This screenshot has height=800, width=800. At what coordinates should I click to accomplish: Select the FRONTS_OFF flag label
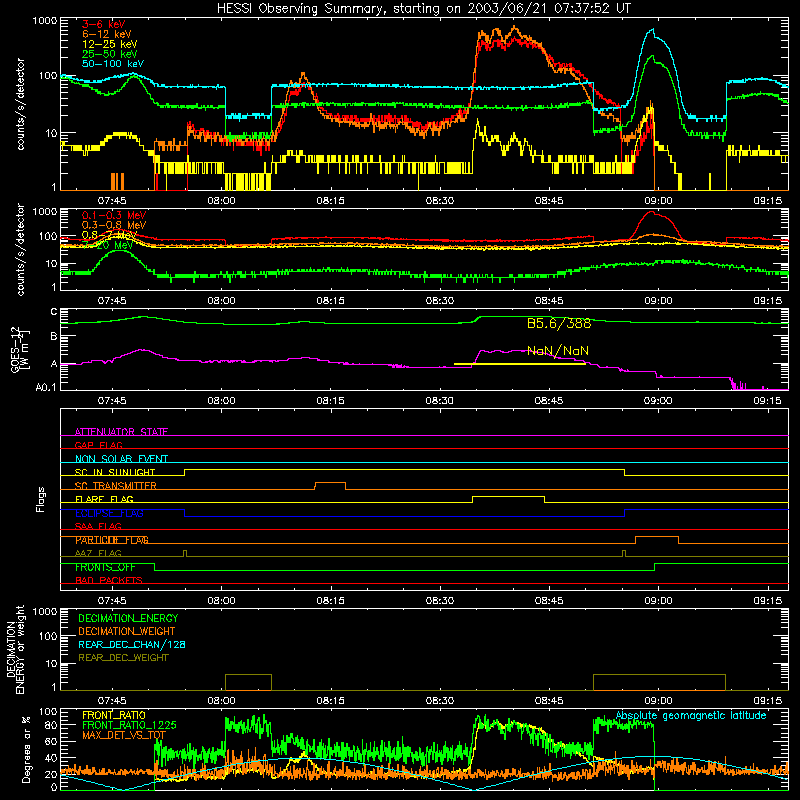(x=105, y=567)
